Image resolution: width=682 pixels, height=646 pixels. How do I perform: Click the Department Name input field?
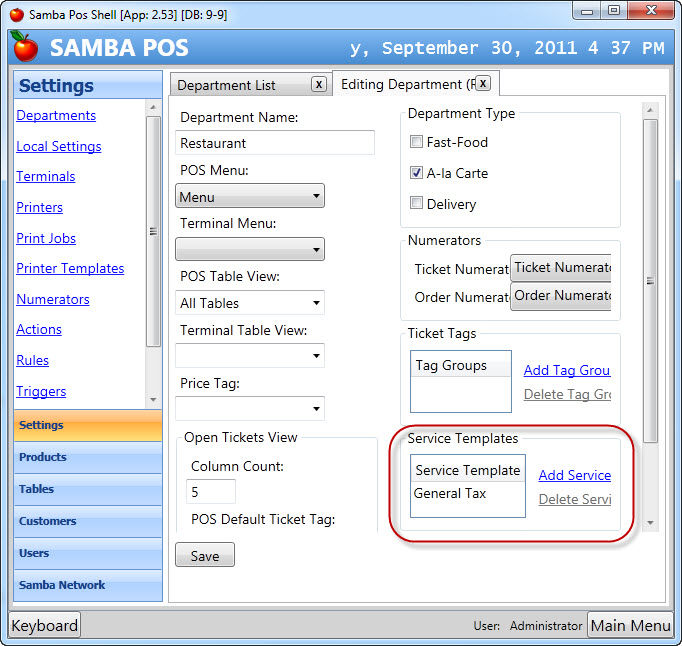tap(275, 143)
